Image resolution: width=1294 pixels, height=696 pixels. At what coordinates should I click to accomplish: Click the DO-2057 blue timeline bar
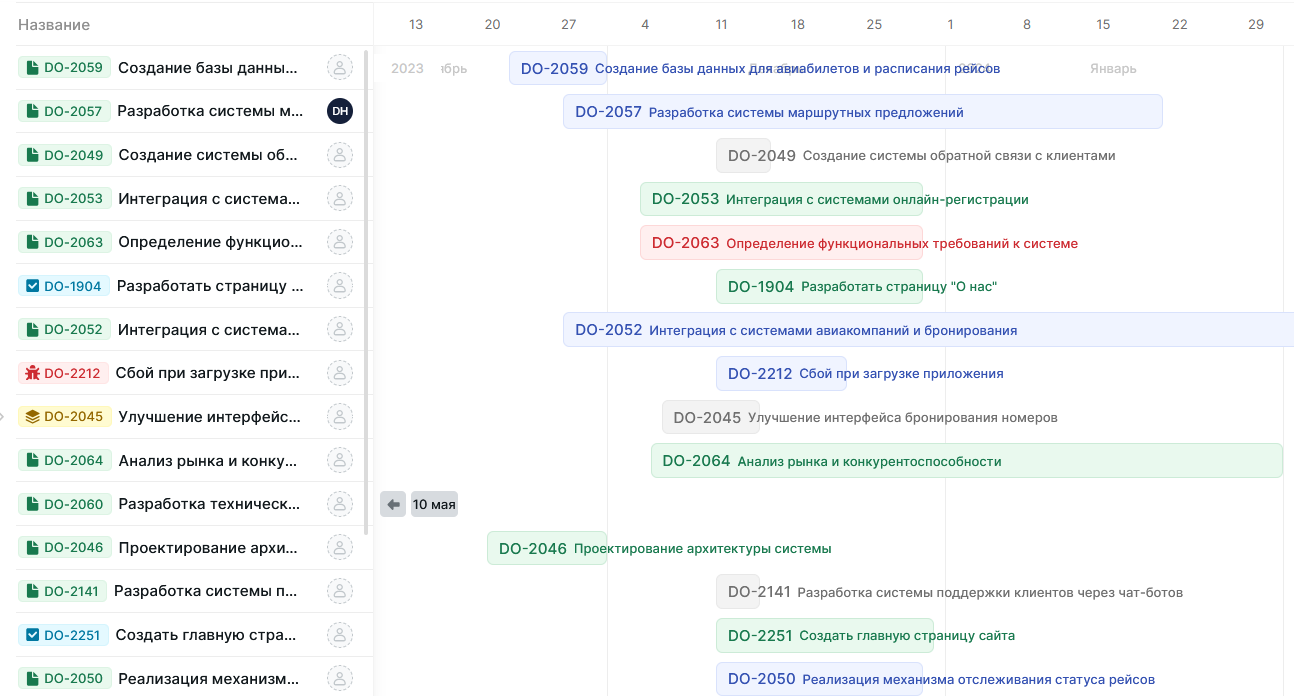pyautogui.click(x=862, y=112)
